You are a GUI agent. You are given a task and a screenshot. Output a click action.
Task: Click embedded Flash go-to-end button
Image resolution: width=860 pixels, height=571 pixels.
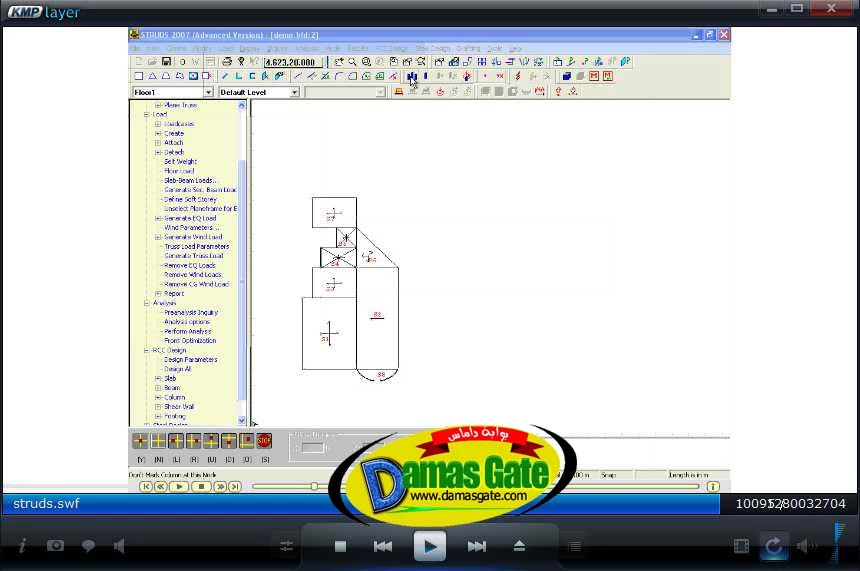(234, 487)
